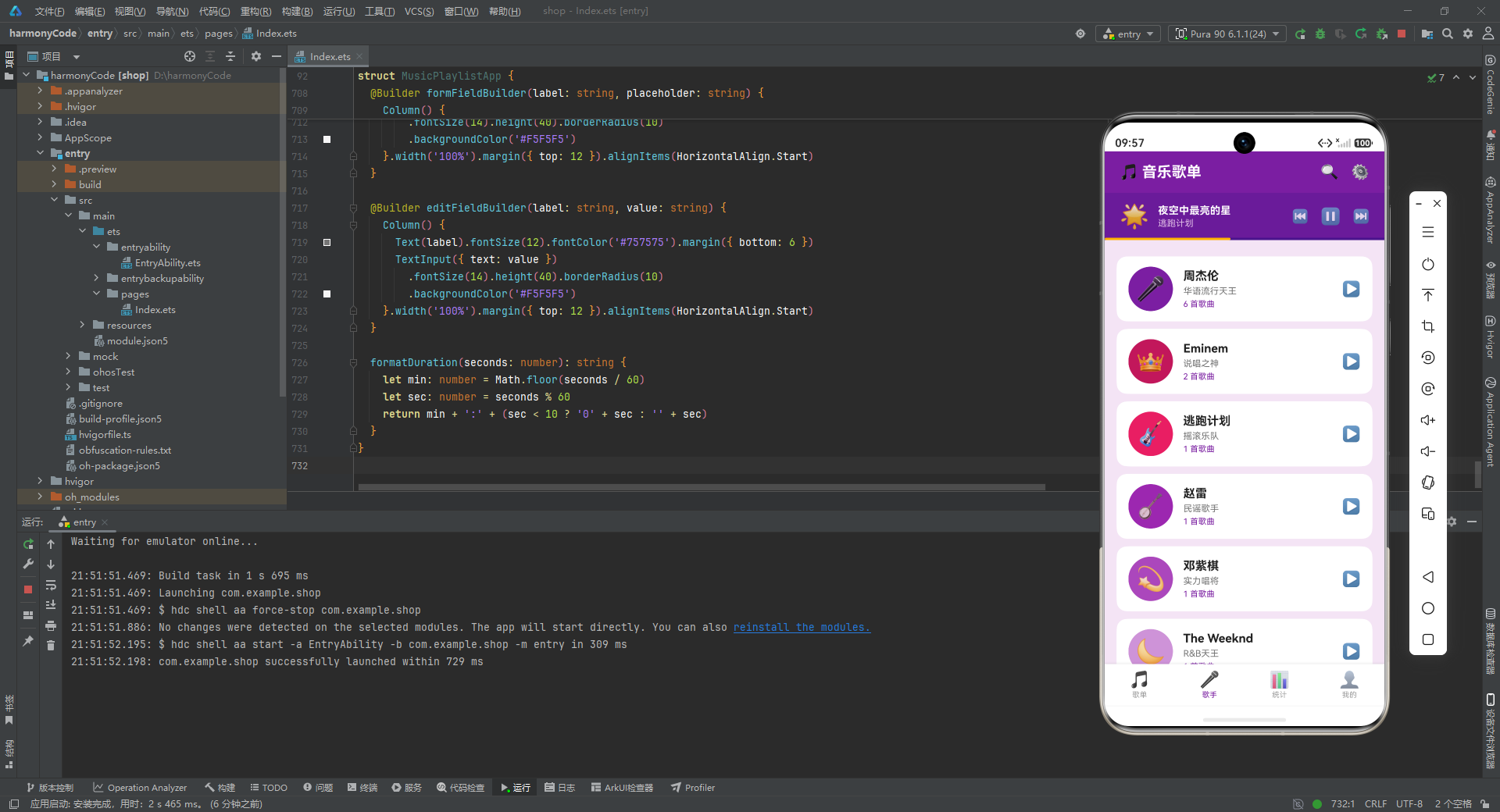Collapse the entry folder in tree
Viewport: 1500px width, 812px height.
pyautogui.click(x=40, y=153)
